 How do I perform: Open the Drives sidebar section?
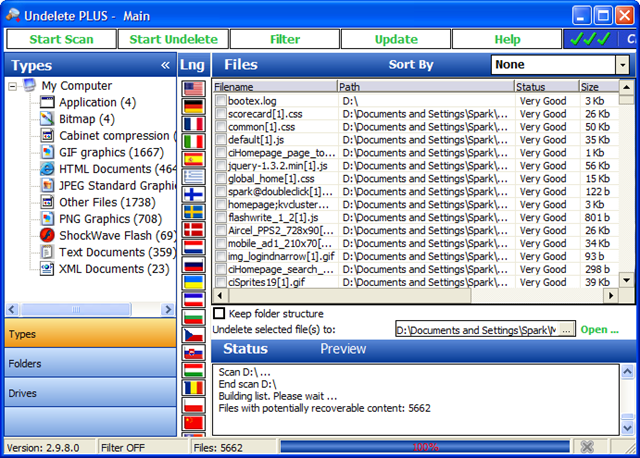pyautogui.click(x=91, y=393)
